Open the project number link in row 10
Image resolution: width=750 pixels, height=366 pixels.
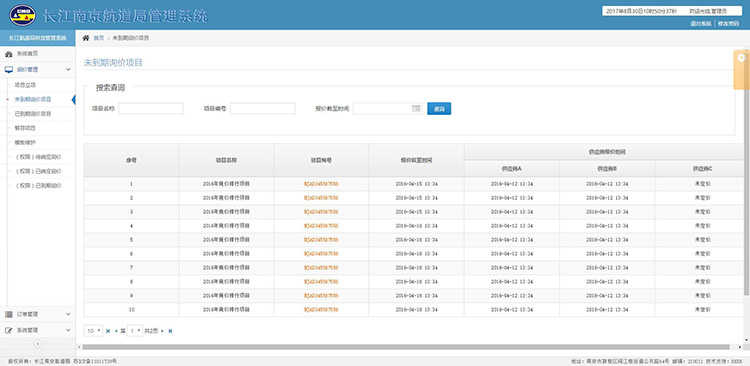click(x=321, y=310)
